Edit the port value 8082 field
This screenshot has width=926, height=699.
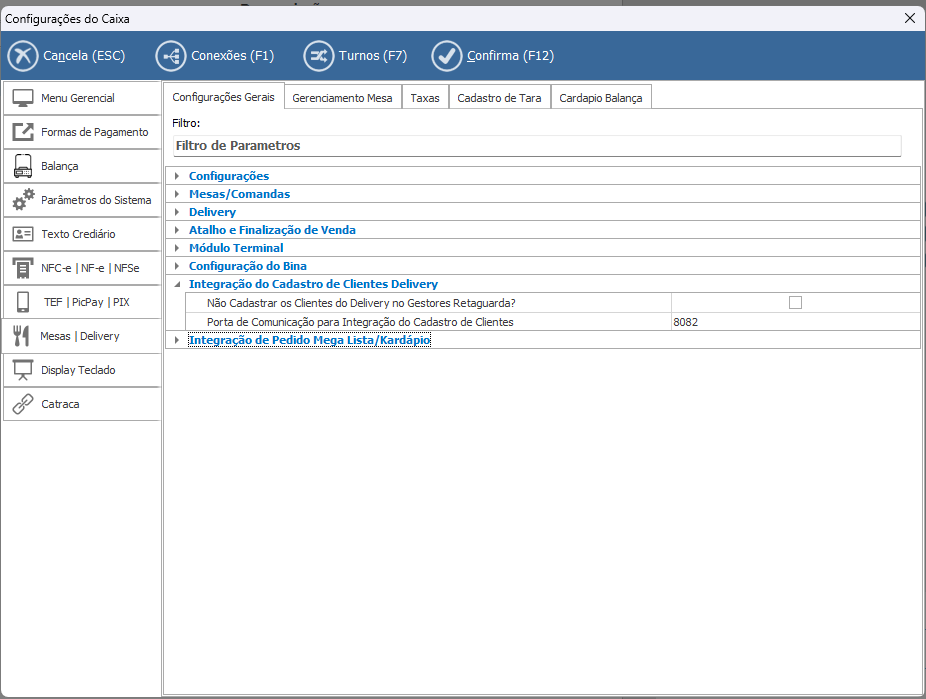click(794, 322)
